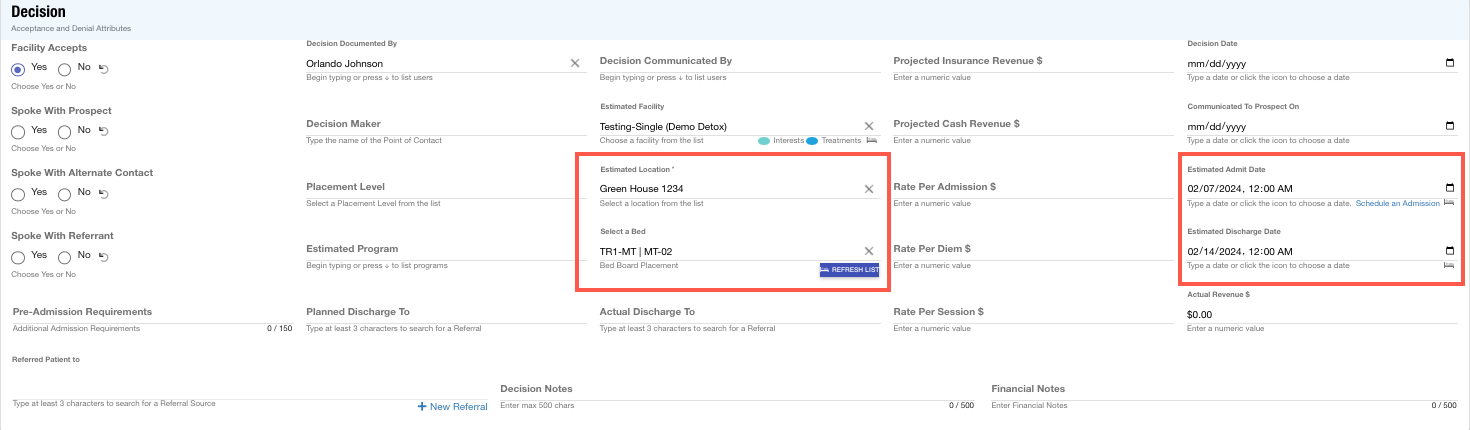Select Yes for Spoke With Prospect
This screenshot has height=430, width=1470.
click(18, 131)
